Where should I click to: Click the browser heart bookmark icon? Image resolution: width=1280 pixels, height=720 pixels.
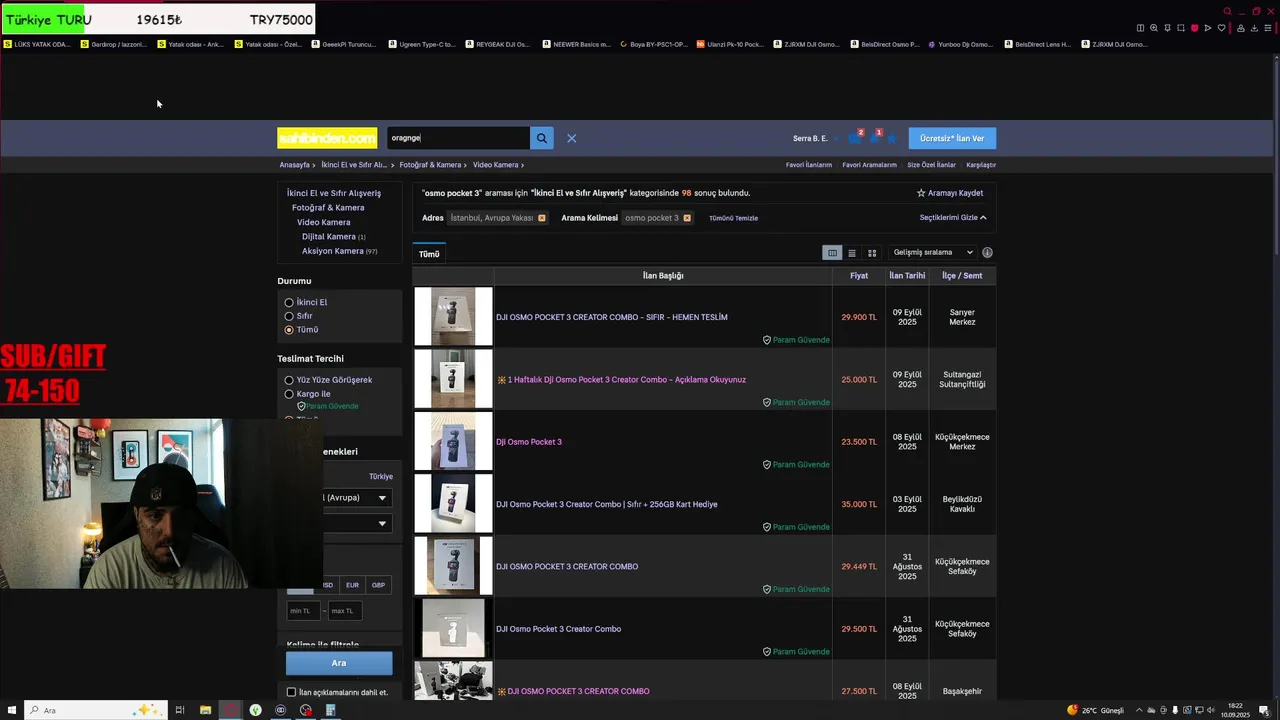pyautogui.click(x=1221, y=28)
